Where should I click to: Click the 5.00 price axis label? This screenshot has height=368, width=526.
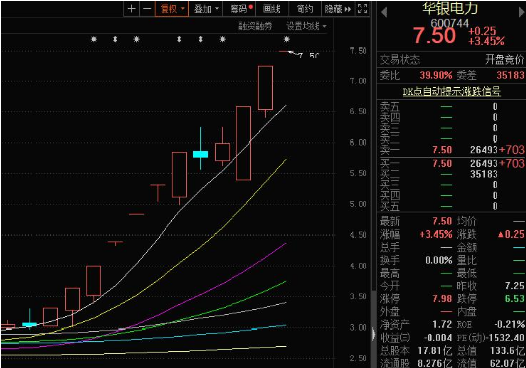[x=358, y=204]
